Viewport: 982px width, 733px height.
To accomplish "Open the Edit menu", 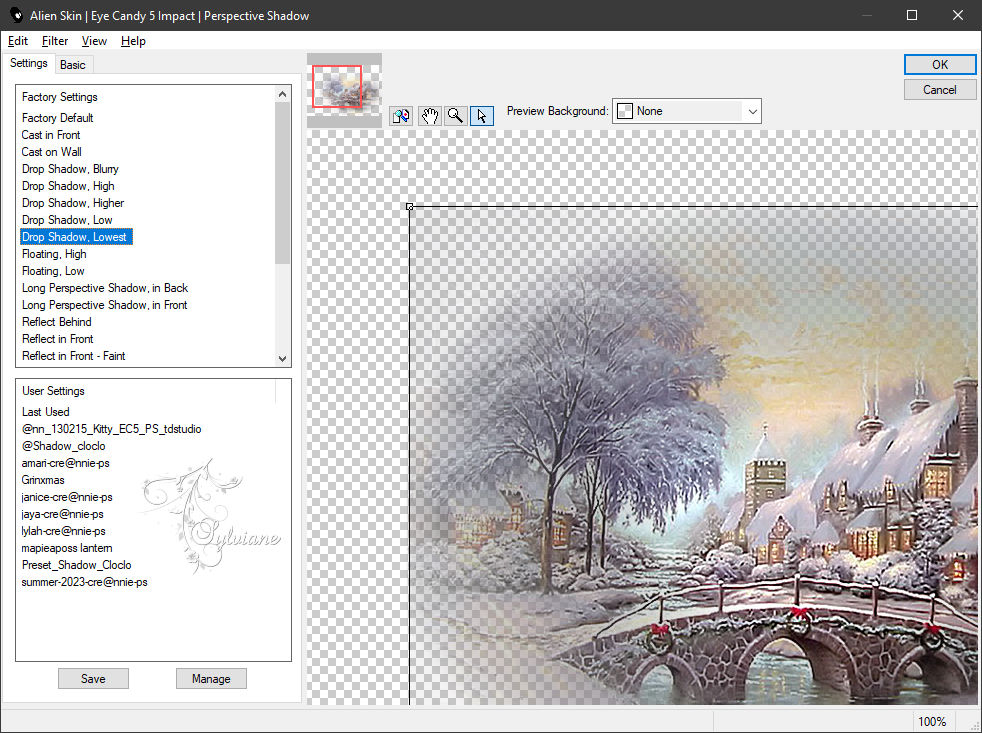I will pyautogui.click(x=18, y=41).
